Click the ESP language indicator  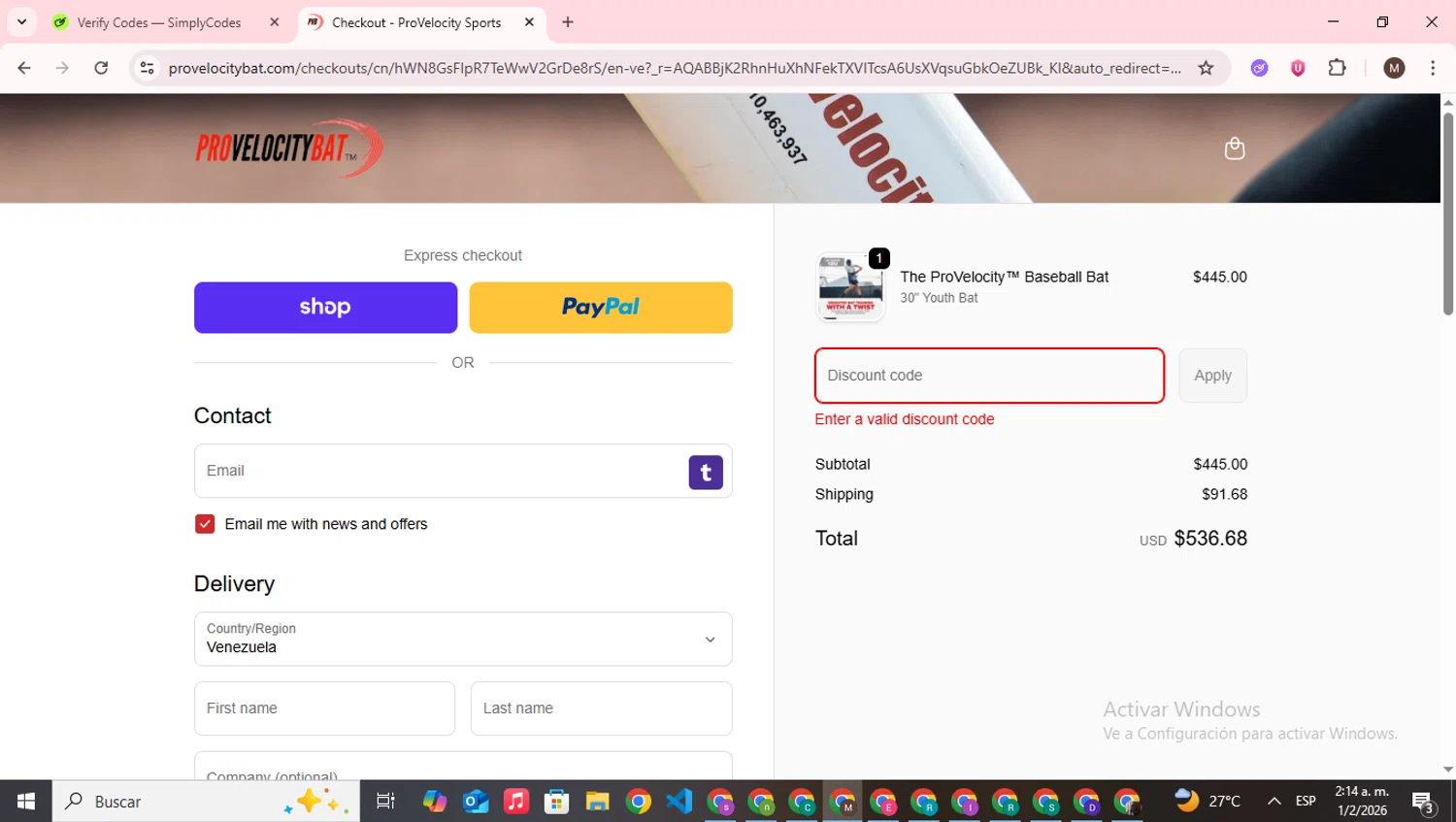pyautogui.click(x=1306, y=802)
